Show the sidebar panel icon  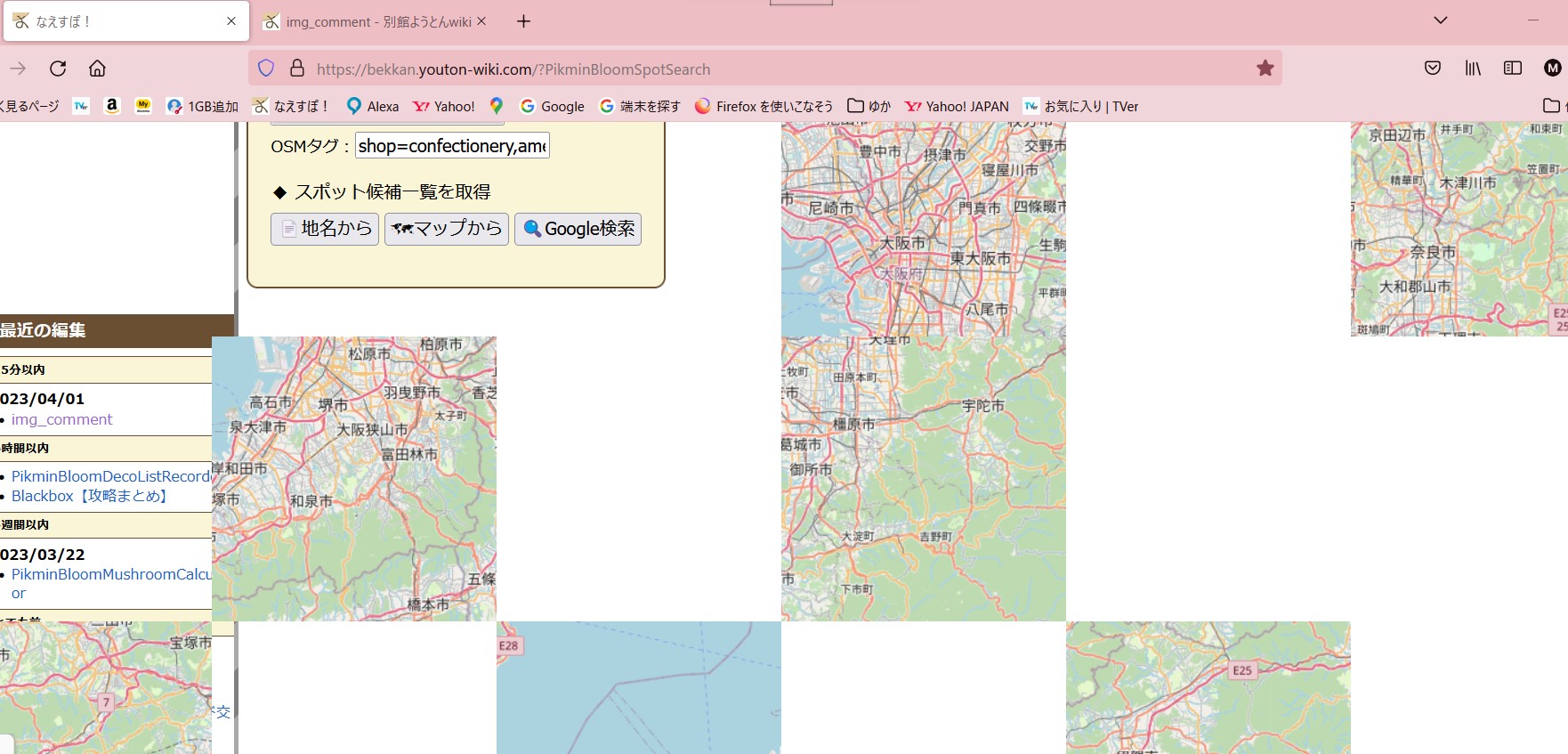click(x=1513, y=69)
